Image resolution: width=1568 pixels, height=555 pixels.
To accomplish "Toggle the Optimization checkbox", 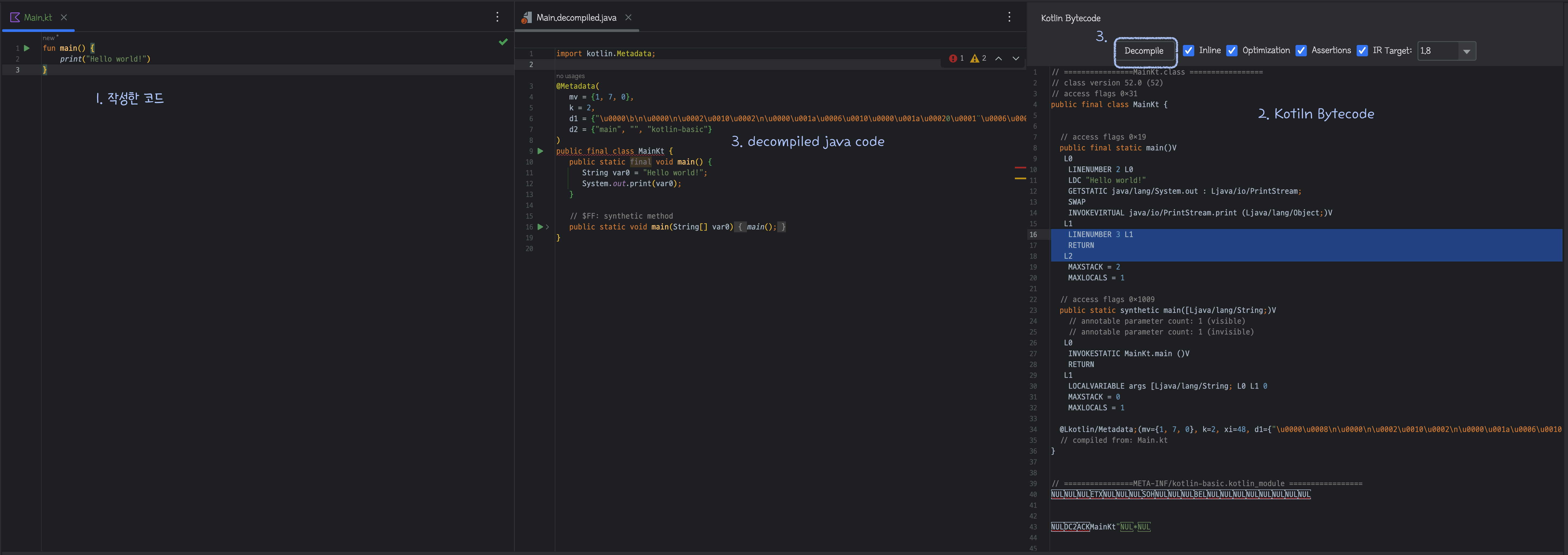I will tap(1232, 51).
